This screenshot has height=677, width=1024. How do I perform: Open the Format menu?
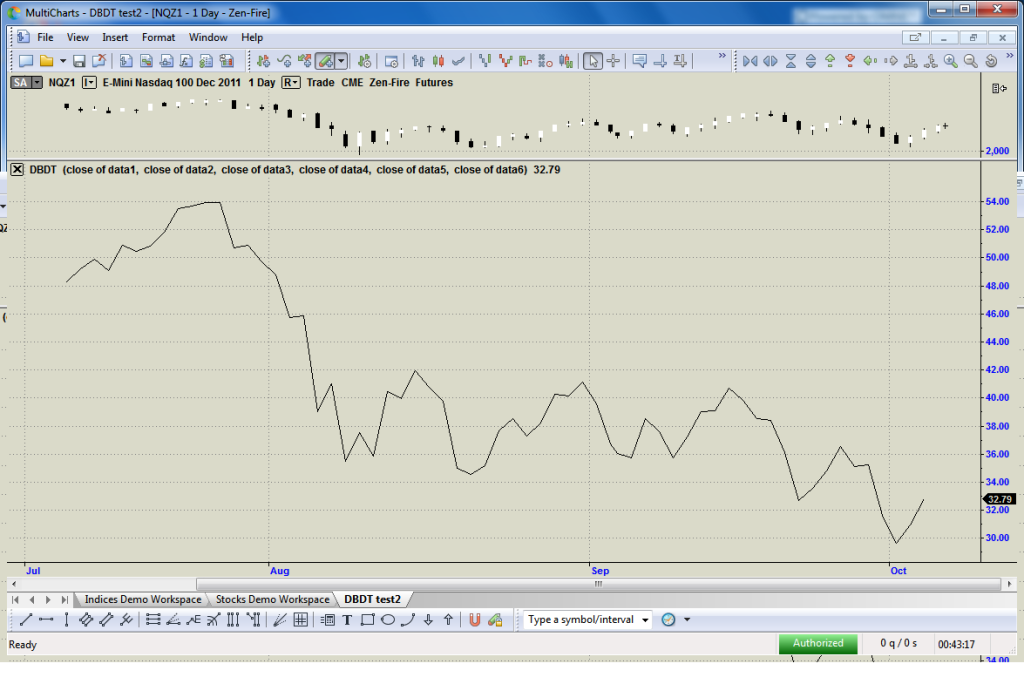coord(158,37)
